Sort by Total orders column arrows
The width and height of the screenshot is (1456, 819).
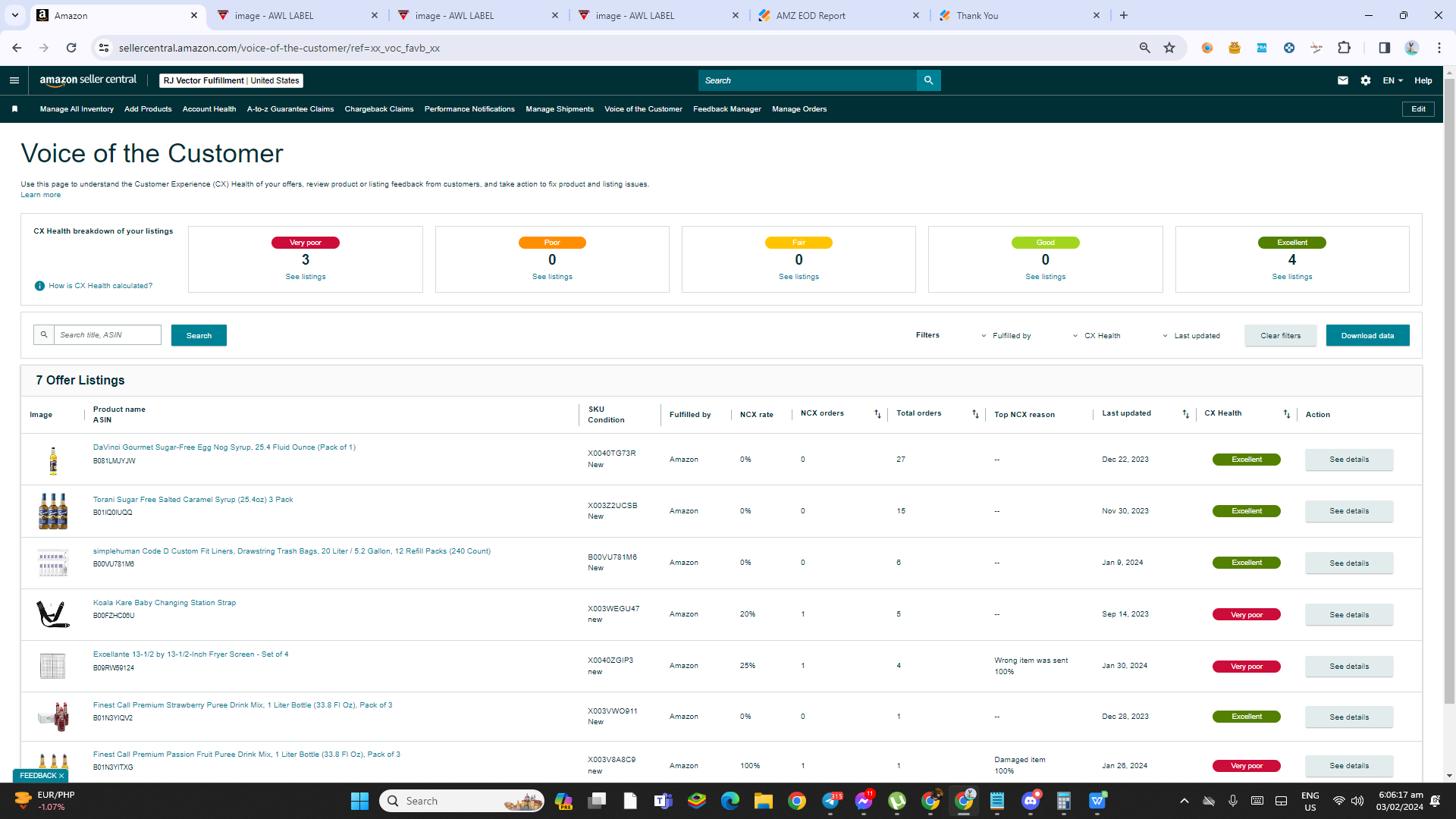(x=975, y=414)
